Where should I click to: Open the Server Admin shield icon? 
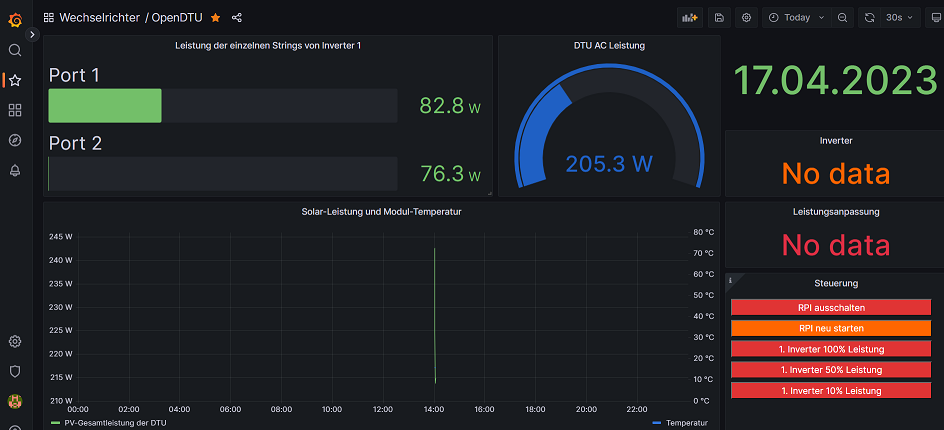point(15,371)
